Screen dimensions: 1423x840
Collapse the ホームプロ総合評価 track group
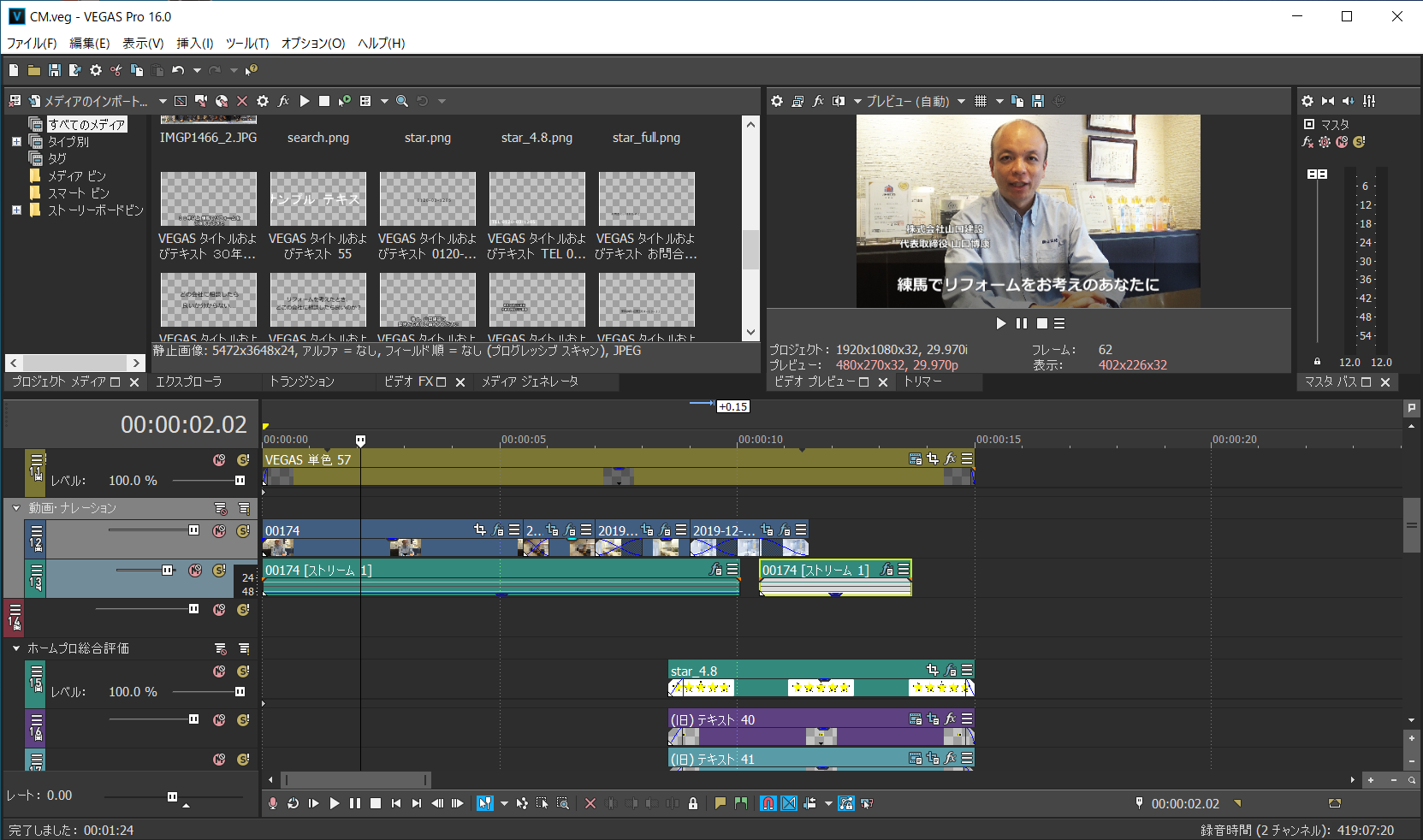15,648
